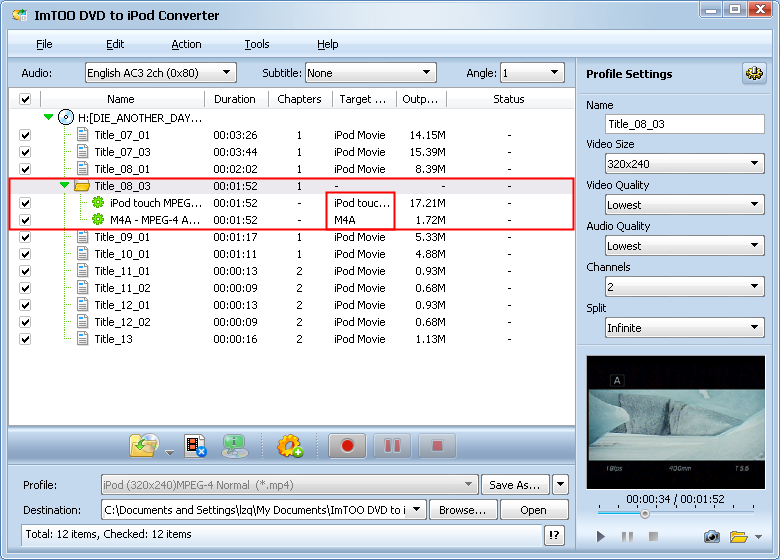
Task: Open the File menu
Action: (44, 44)
